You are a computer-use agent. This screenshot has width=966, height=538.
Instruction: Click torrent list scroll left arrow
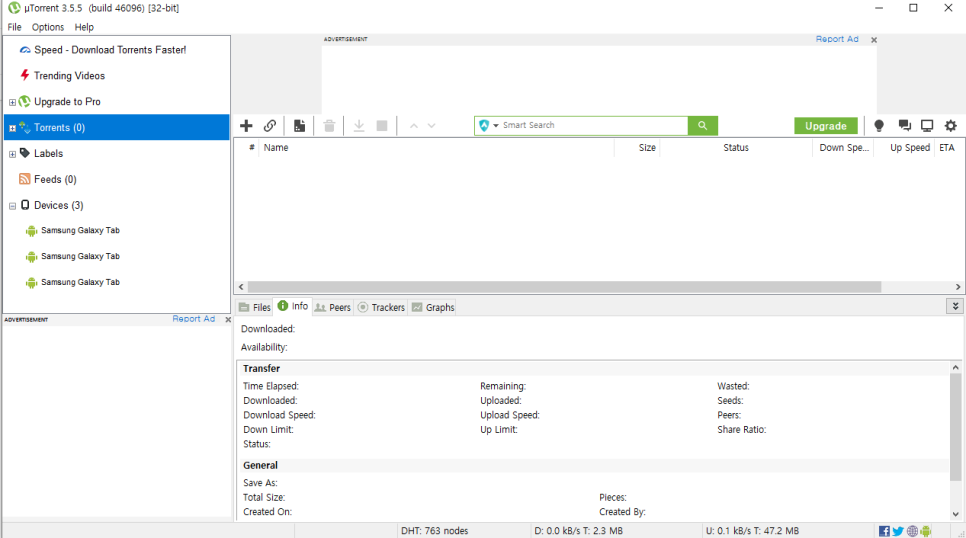(241, 287)
